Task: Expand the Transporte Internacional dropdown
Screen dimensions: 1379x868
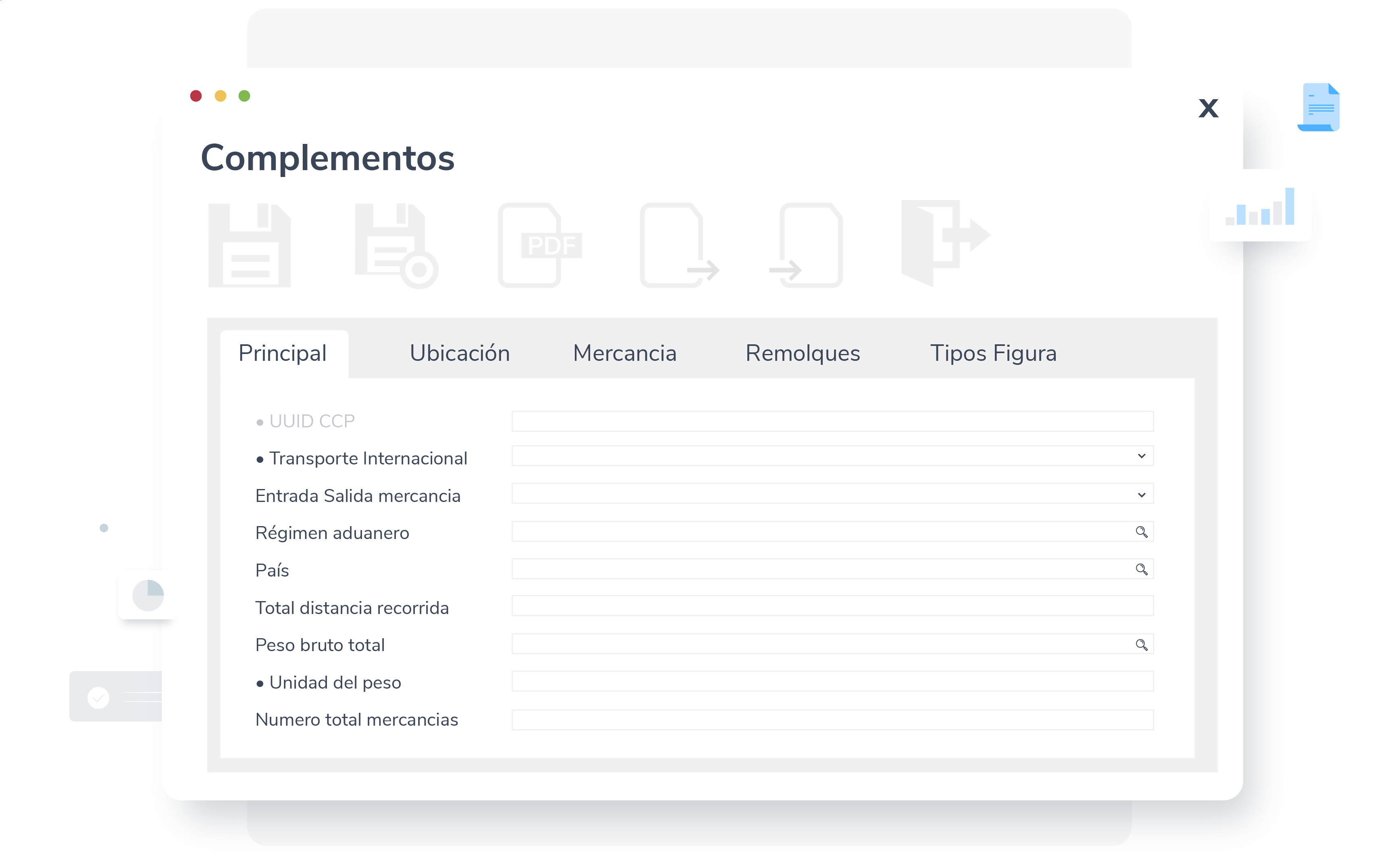Action: [x=1141, y=456]
